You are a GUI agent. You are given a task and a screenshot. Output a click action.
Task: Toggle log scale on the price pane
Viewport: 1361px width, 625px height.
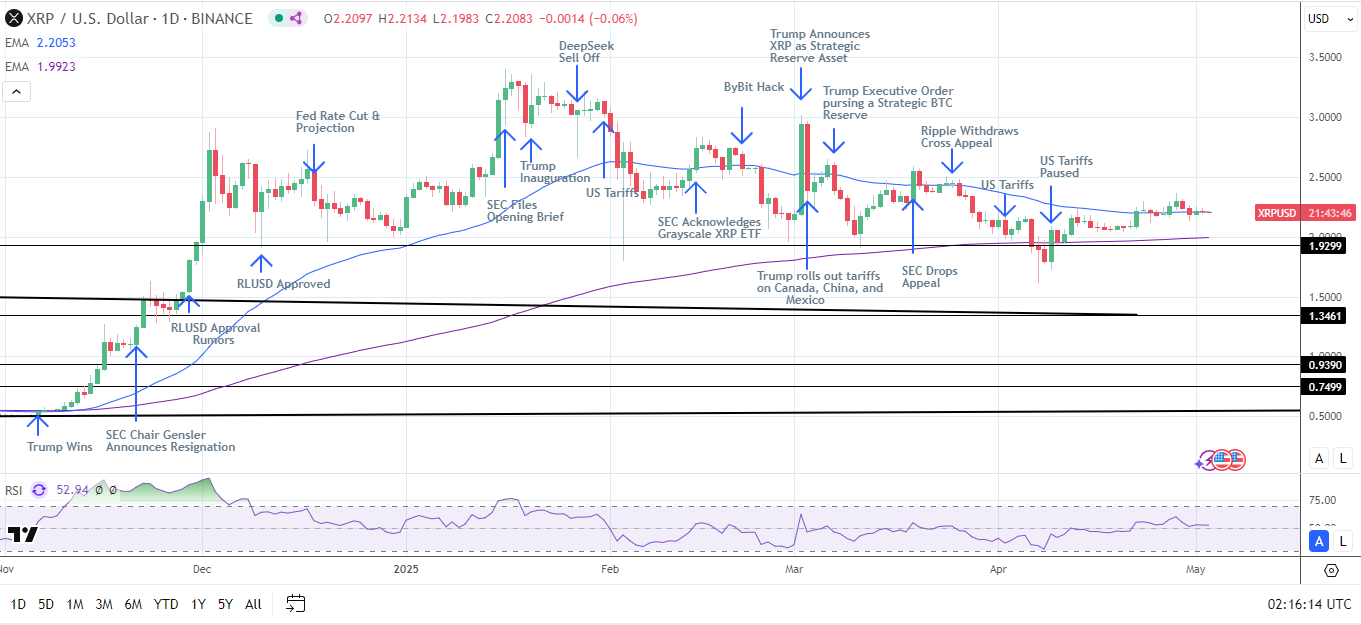(1342, 458)
